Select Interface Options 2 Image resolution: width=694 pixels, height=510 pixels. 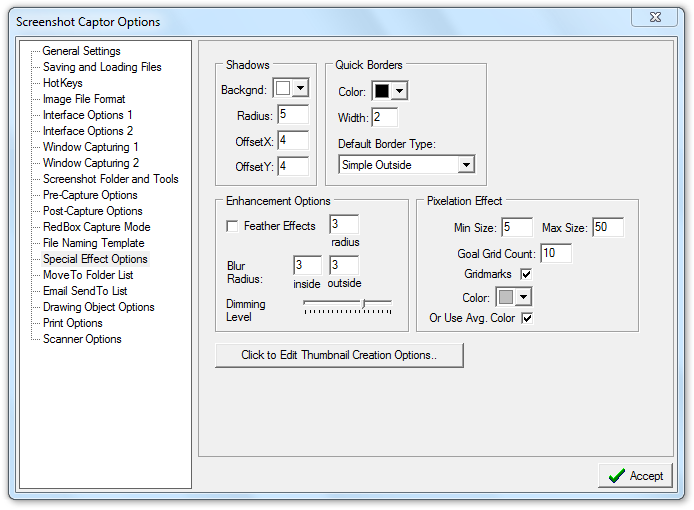pos(88,131)
